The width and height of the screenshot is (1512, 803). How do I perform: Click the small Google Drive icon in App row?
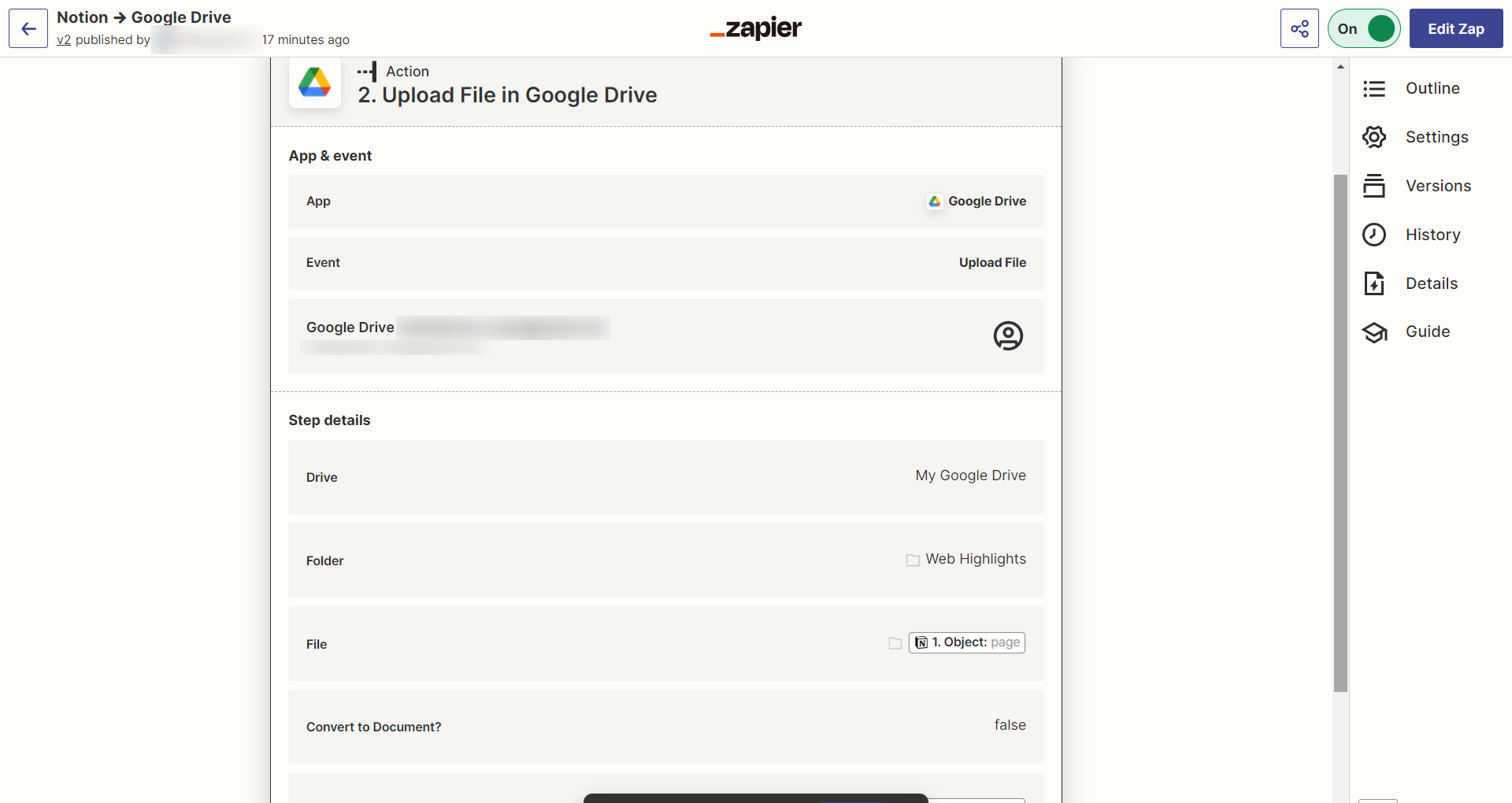935,202
